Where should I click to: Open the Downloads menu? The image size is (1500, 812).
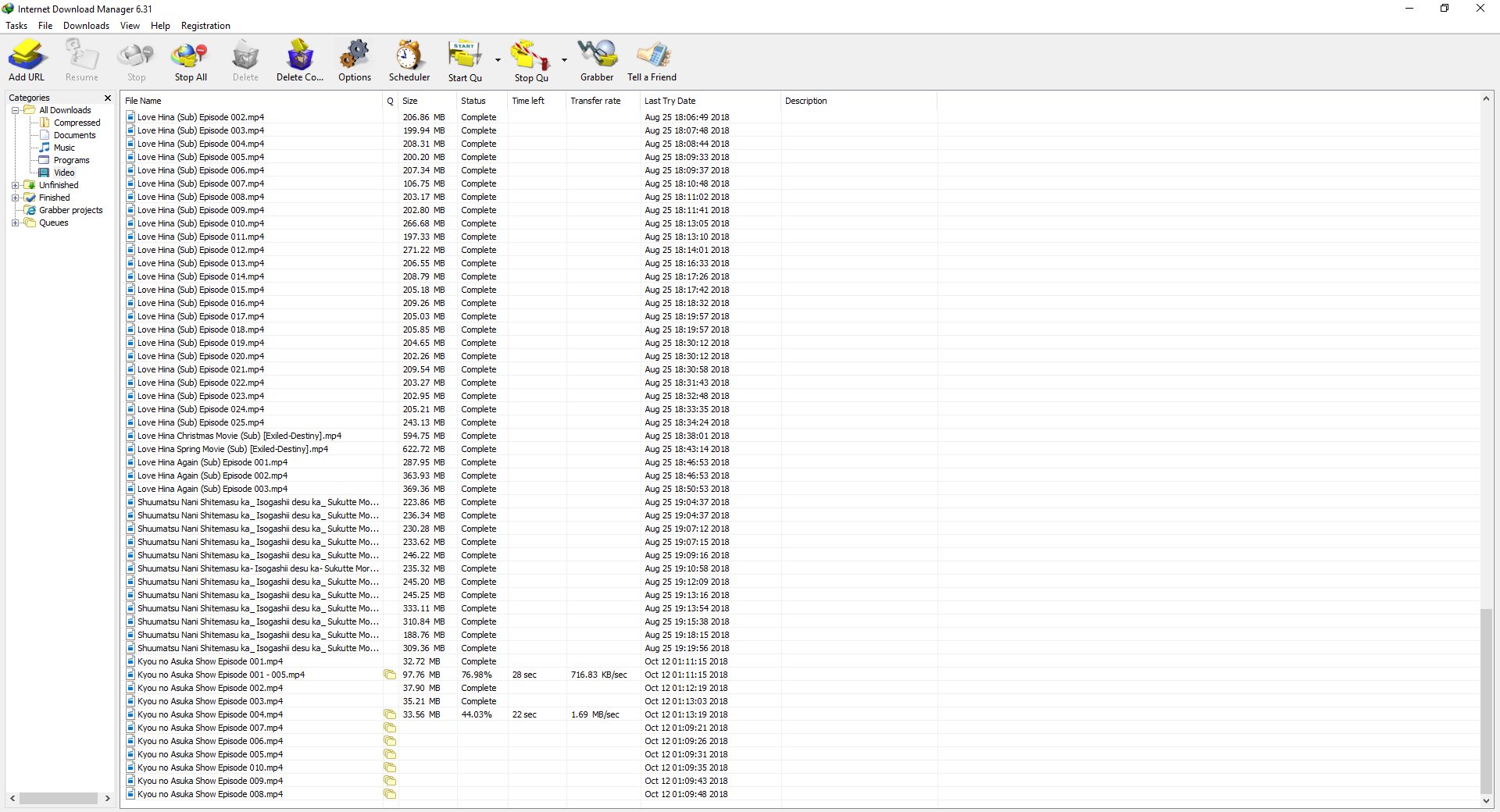click(86, 26)
